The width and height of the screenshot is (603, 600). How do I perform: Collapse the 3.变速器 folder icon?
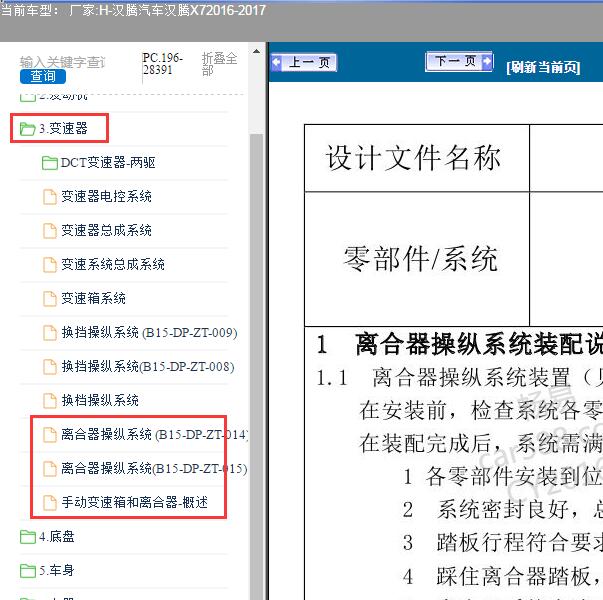point(27,129)
